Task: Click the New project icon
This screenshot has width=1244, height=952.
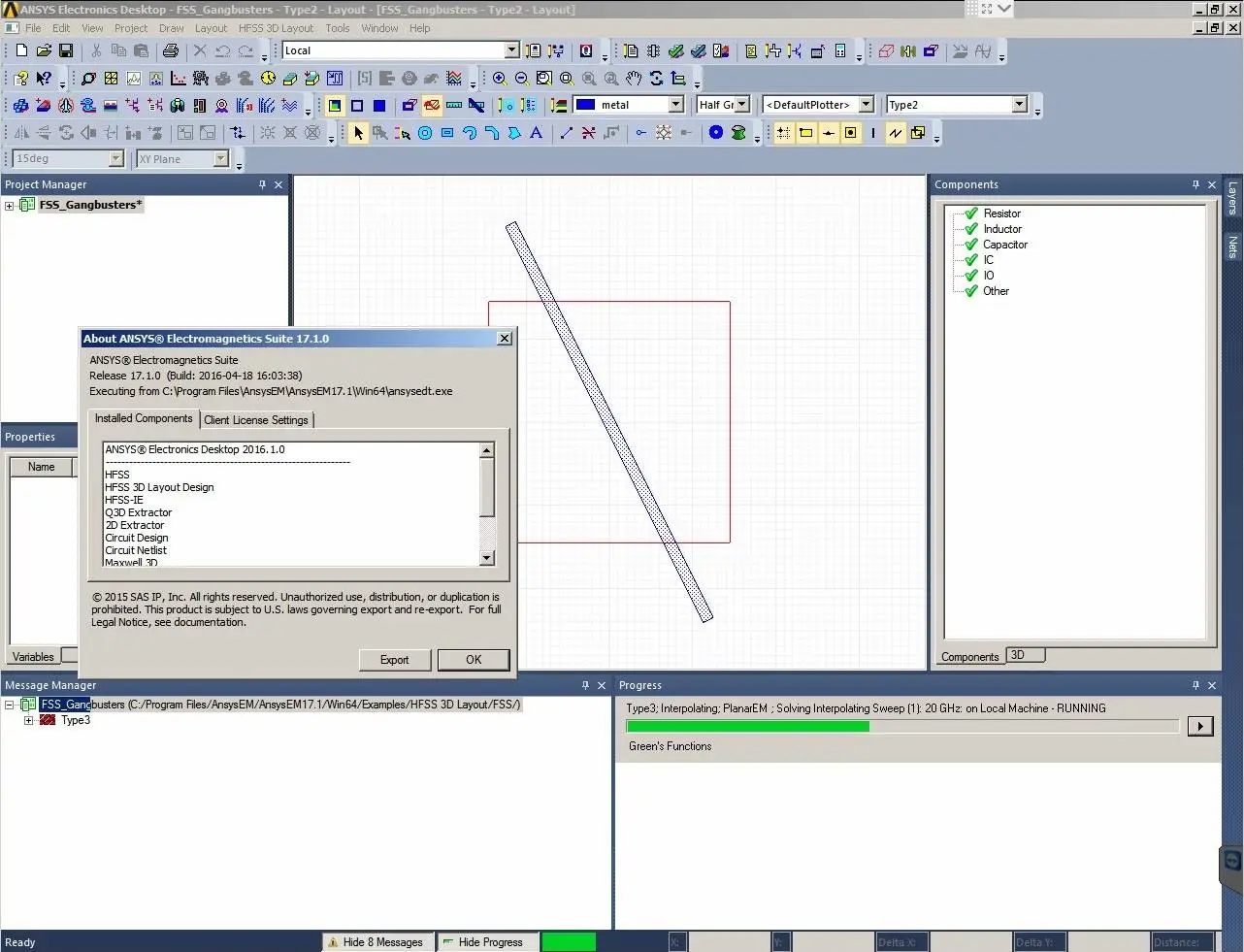Action: point(21,50)
